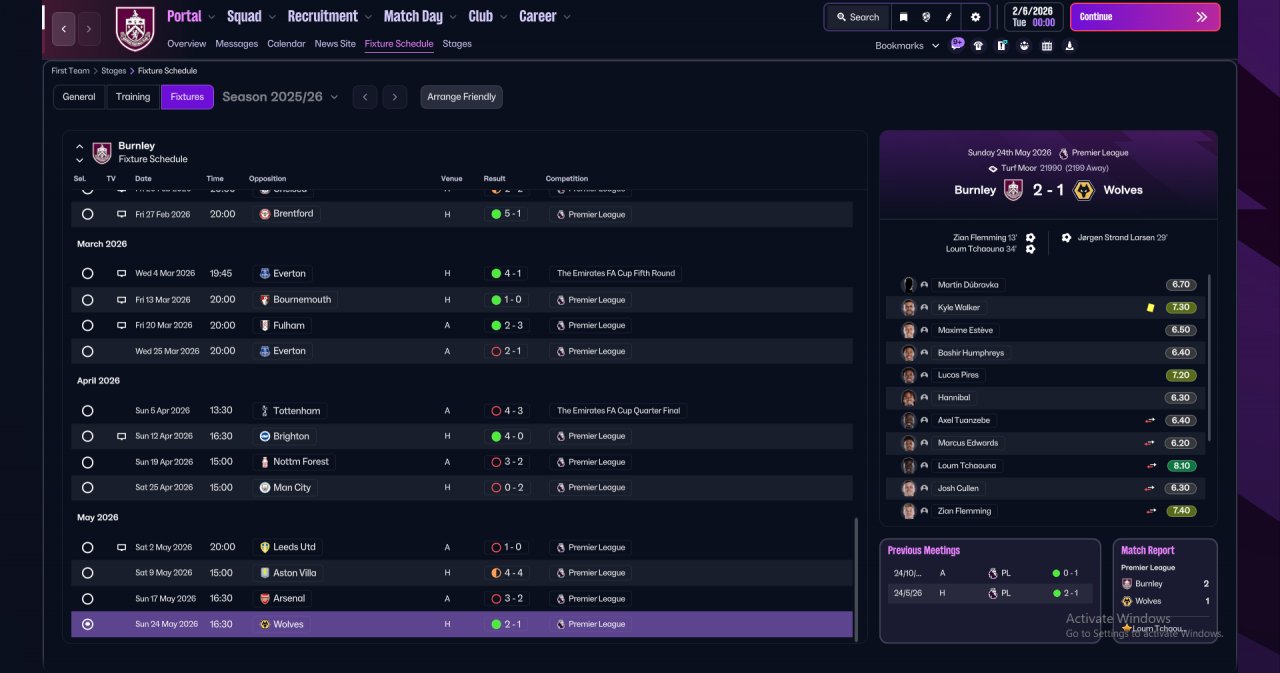Select the Brighton fixture radio button
This screenshot has height=673, width=1280.
[x=88, y=437]
